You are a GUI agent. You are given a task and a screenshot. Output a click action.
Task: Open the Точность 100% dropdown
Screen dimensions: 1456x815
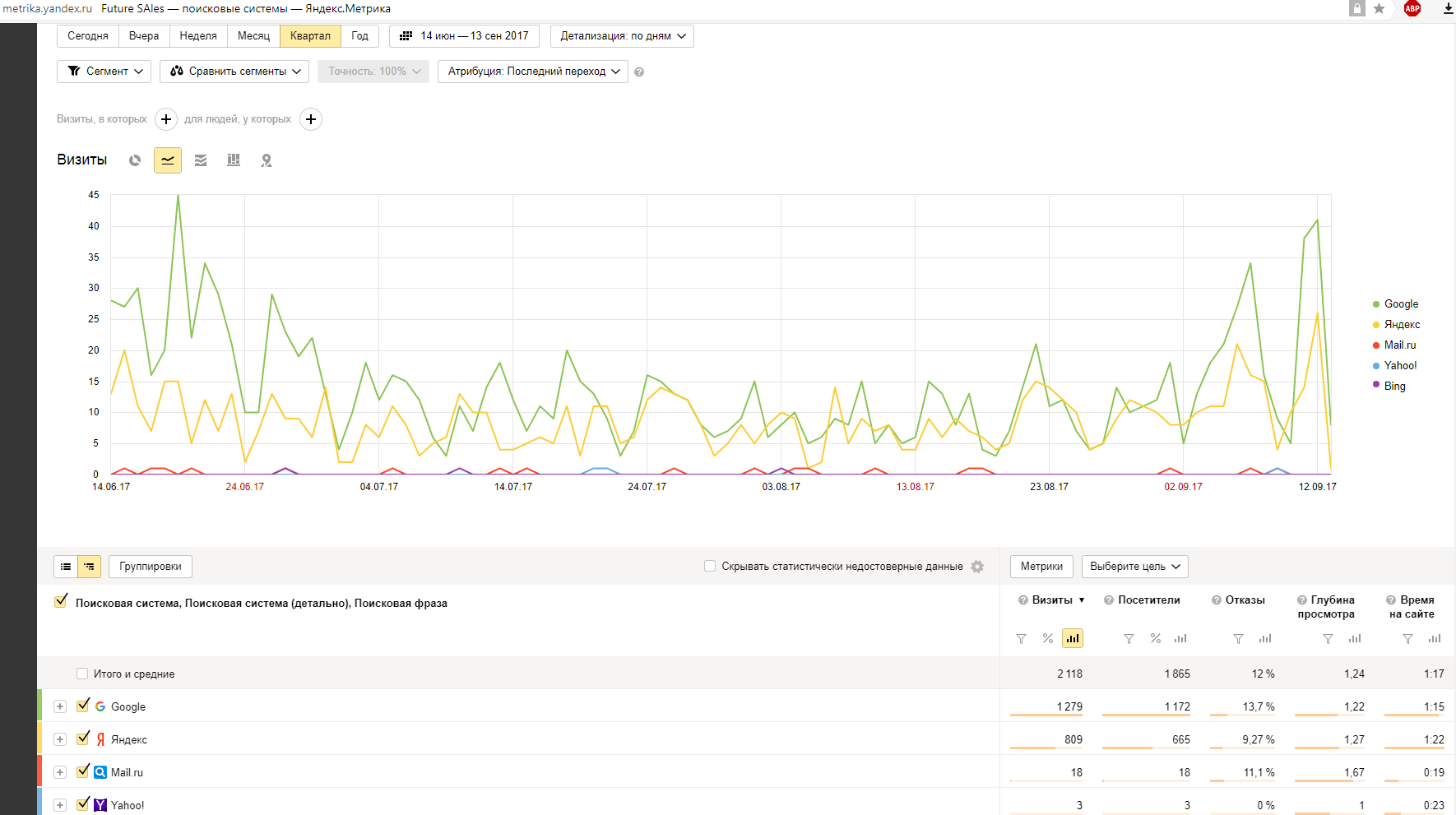pos(373,72)
